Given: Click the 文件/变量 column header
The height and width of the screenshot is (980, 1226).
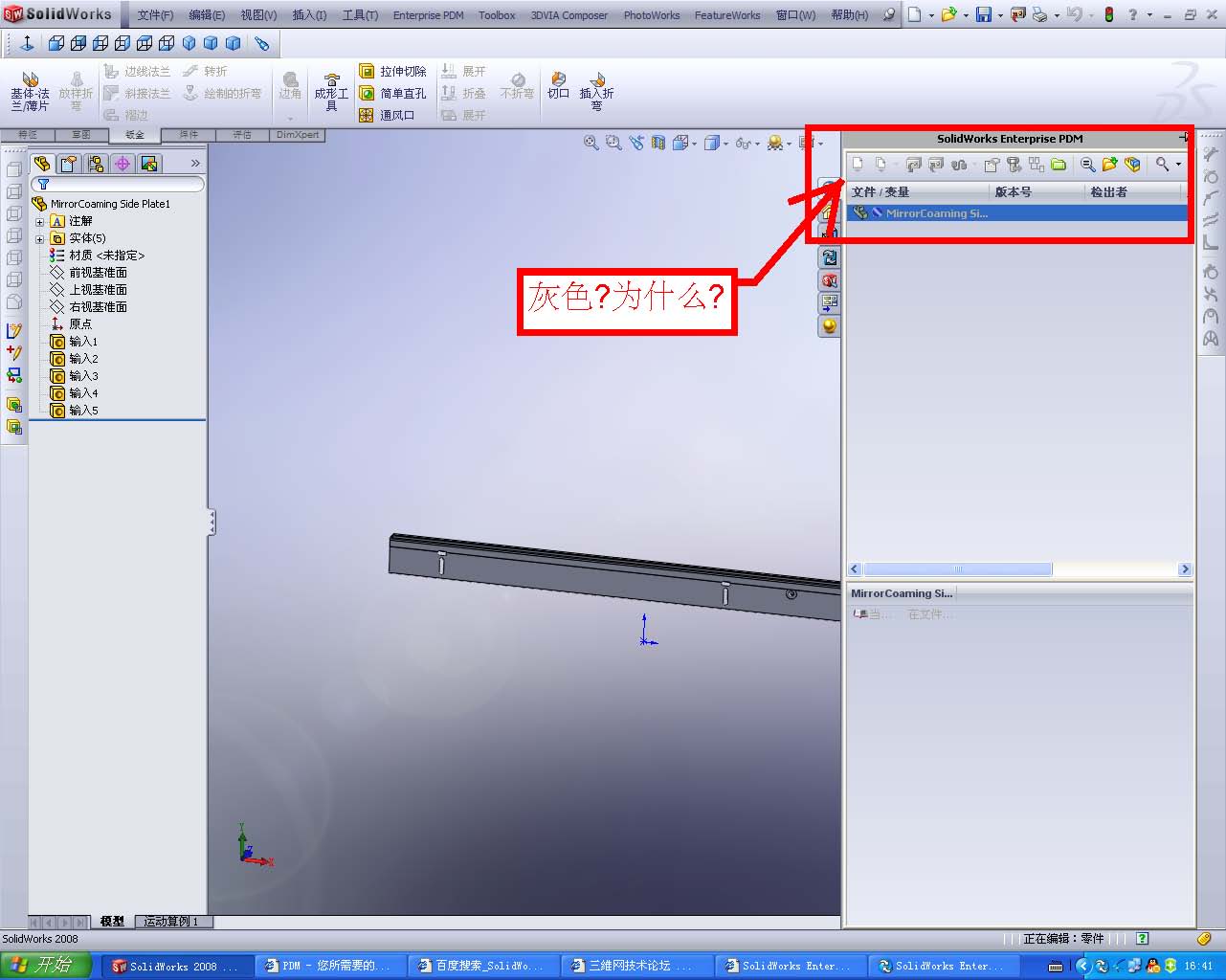Looking at the screenshot, I should (918, 192).
